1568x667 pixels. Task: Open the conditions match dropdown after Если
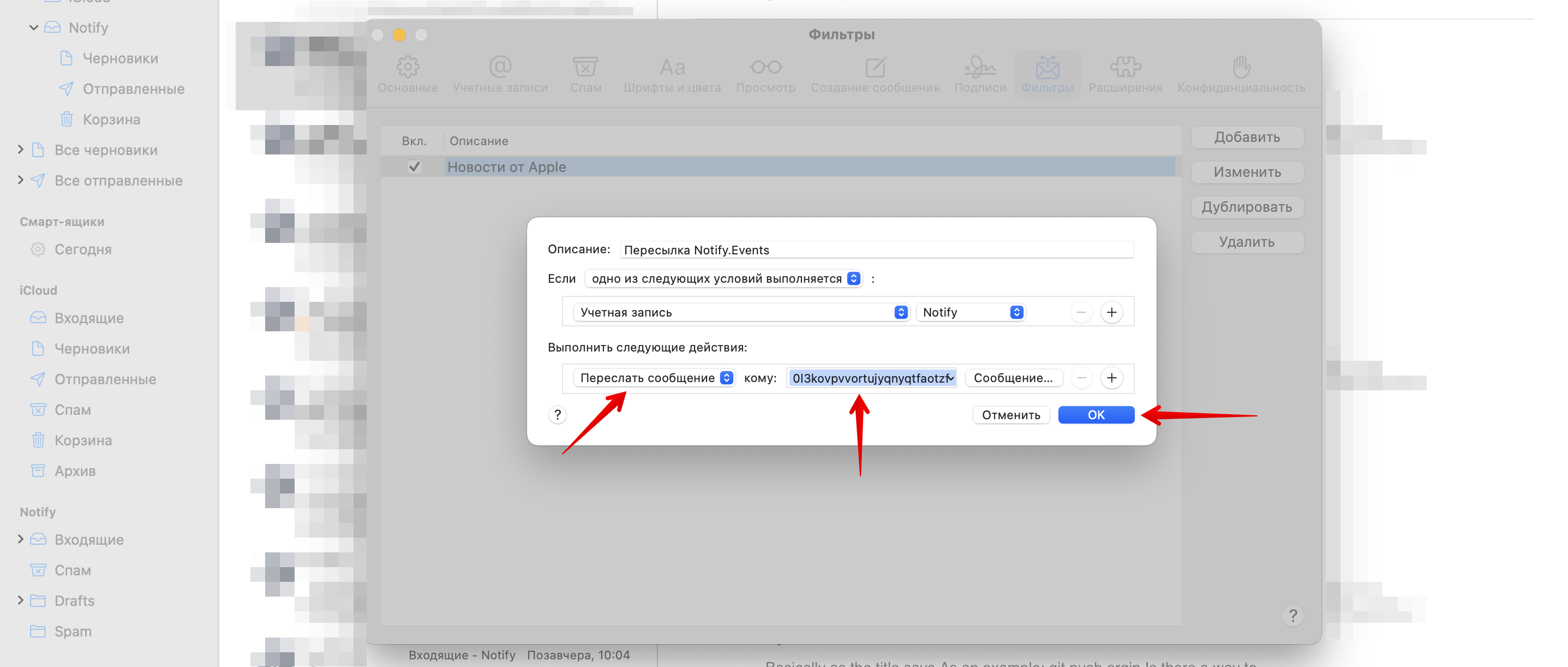click(x=724, y=278)
